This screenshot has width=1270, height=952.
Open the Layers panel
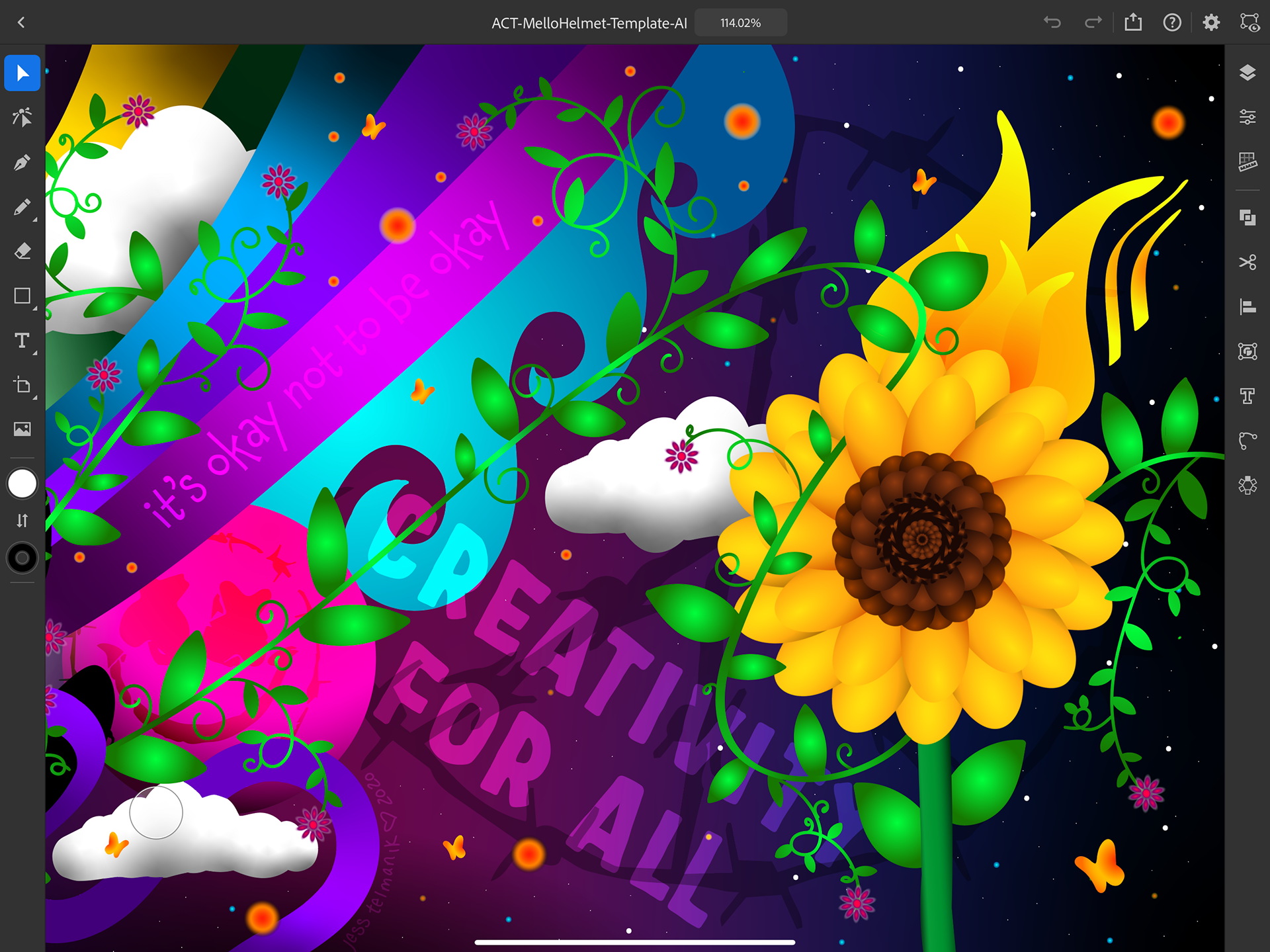pos(1248,73)
